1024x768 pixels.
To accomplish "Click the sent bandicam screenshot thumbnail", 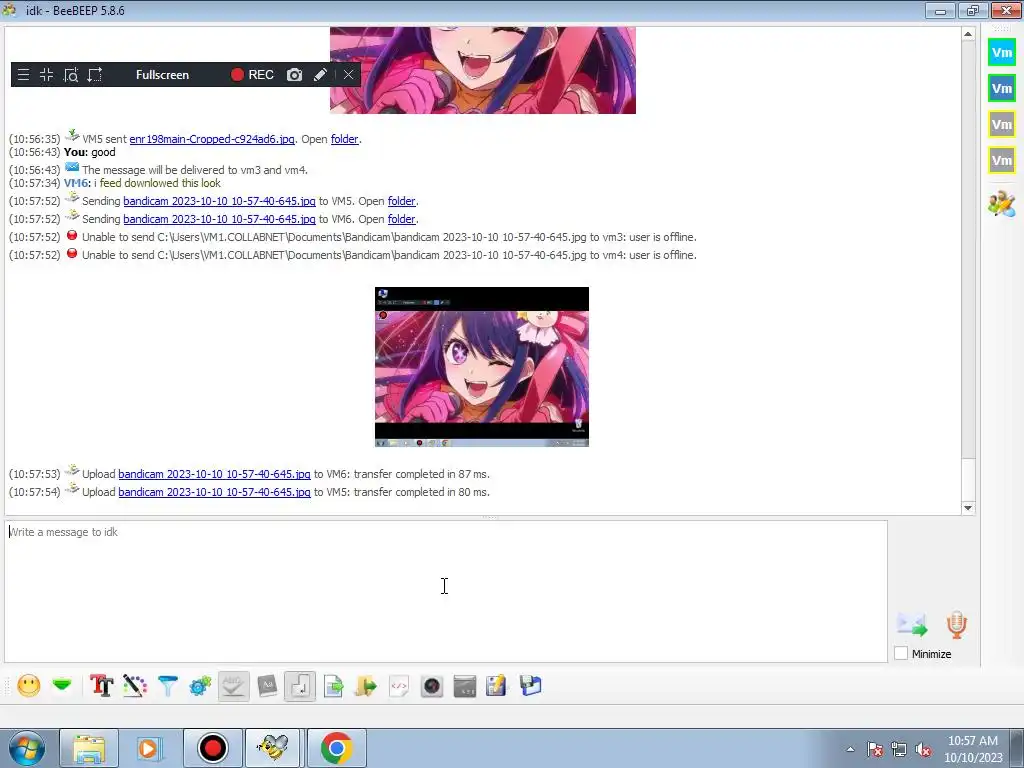I will [482, 367].
